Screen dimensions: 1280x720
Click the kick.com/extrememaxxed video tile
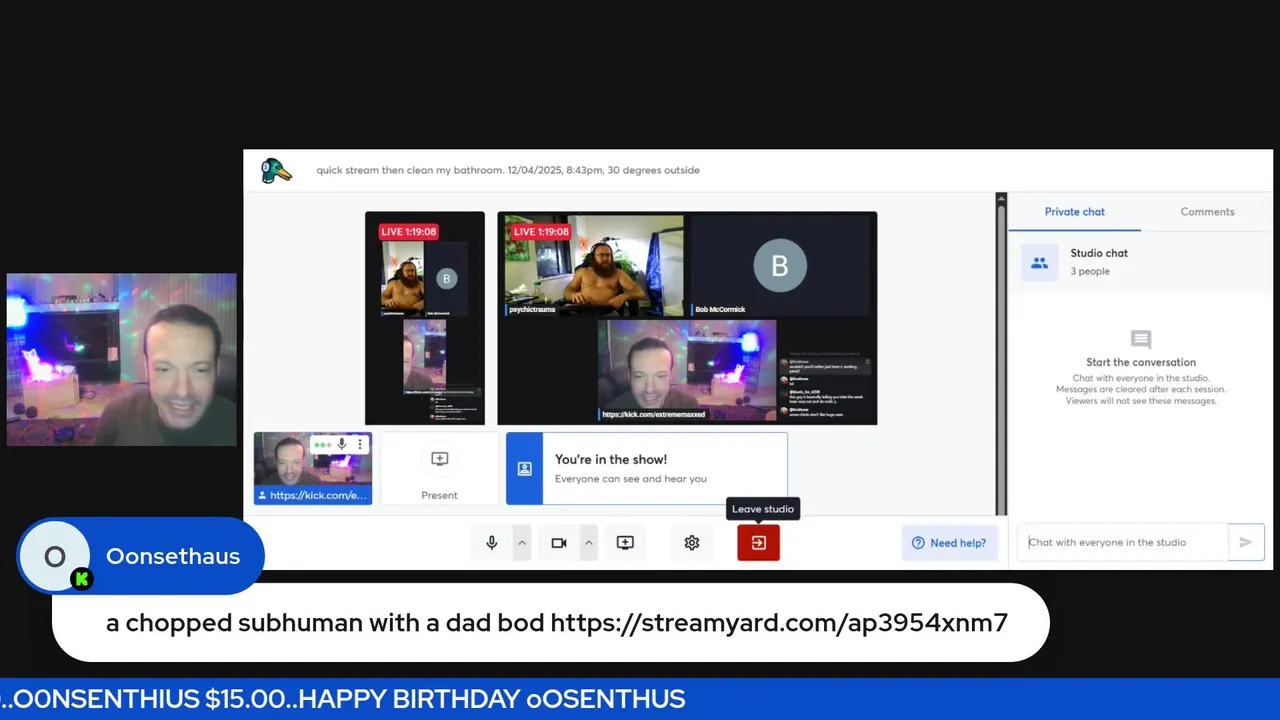[x=687, y=371]
